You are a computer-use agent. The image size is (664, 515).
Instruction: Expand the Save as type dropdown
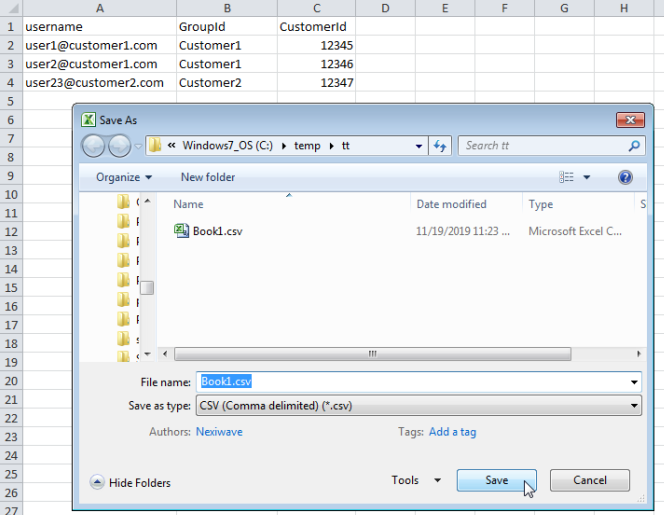point(634,406)
